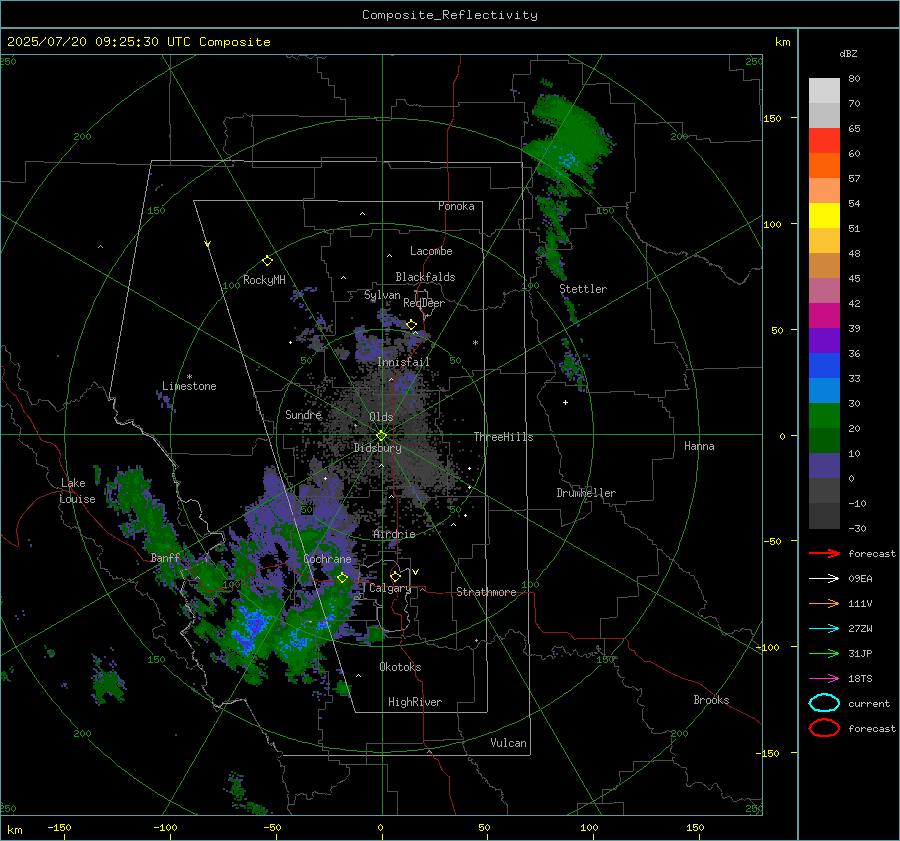This screenshot has height=841, width=900.
Task: Click the Cochrane label on map
Action: (x=327, y=559)
